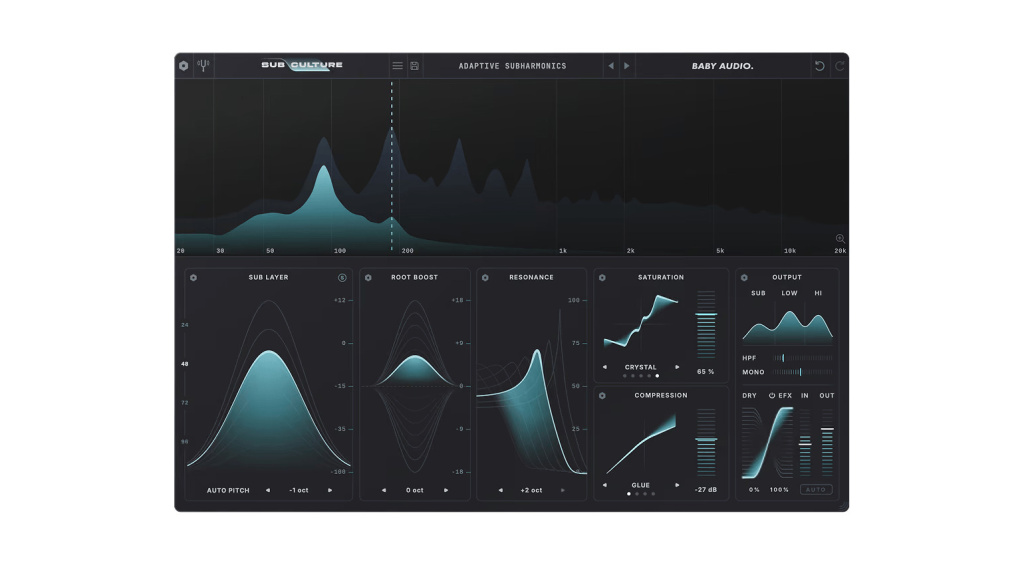
Task: Load the previous preset with left arrow
Action: [x=611, y=66]
